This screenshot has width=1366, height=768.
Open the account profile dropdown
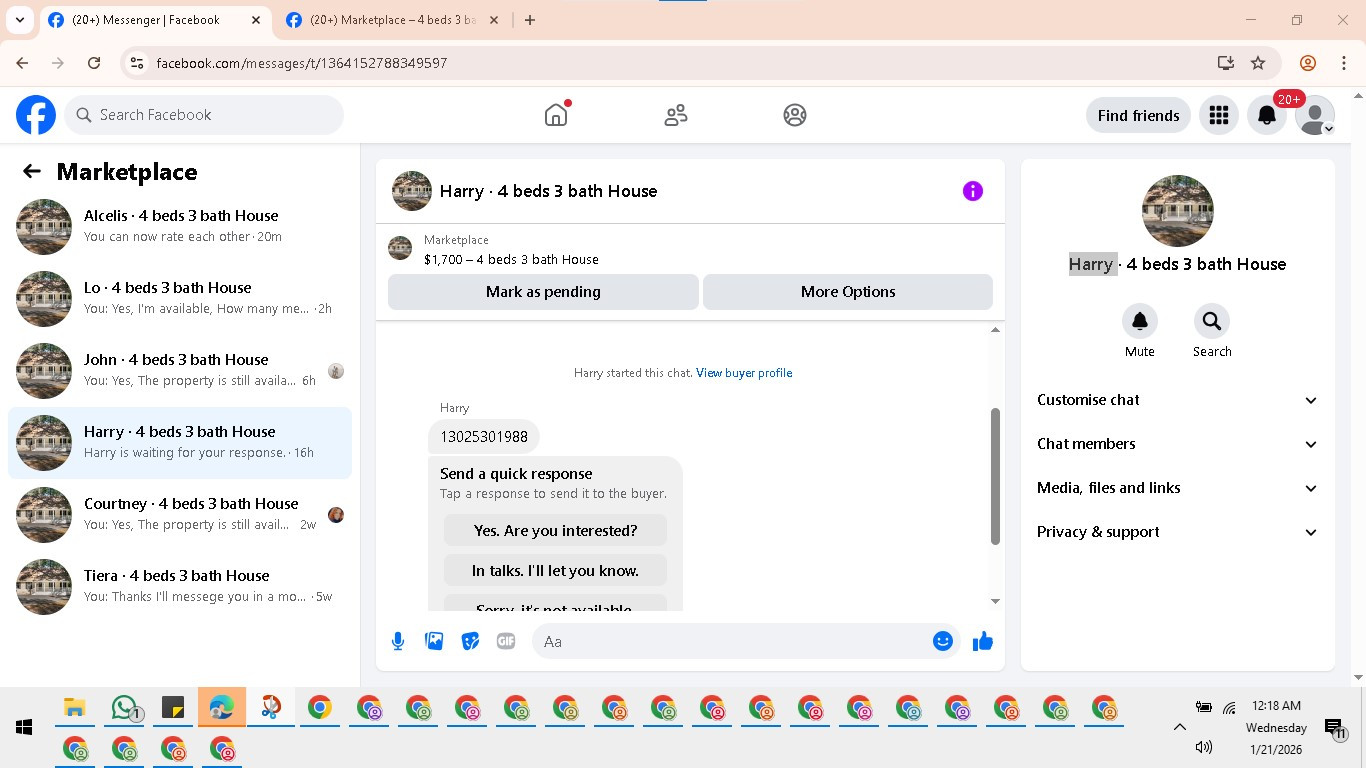pyautogui.click(x=1315, y=115)
